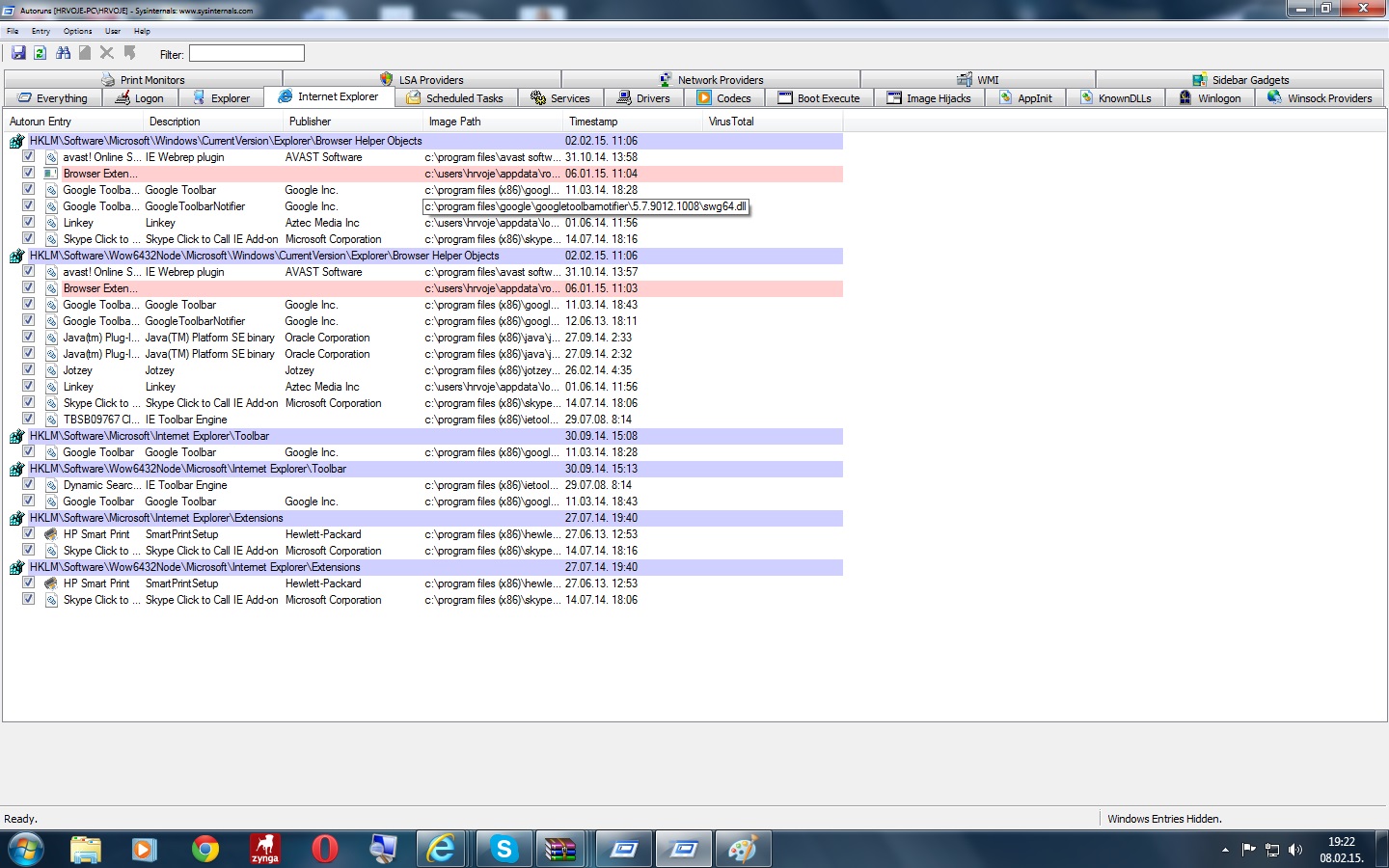Uncheck Browser Exten entry timestamped 11:03
The width and height of the screenshot is (1389, 868).
coord(29,287)
